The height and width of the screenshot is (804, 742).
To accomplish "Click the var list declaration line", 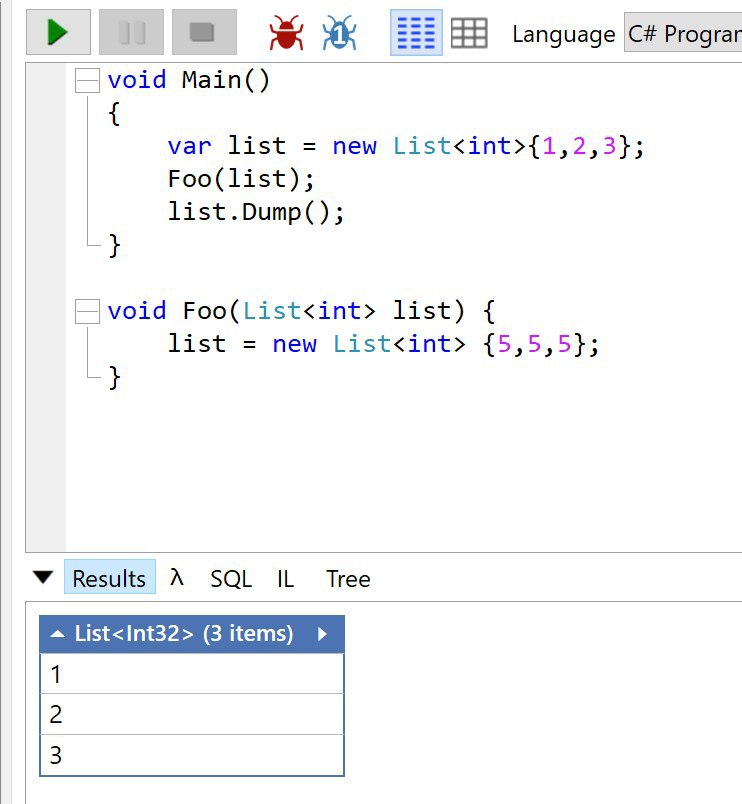I will (x=406, y=146).
